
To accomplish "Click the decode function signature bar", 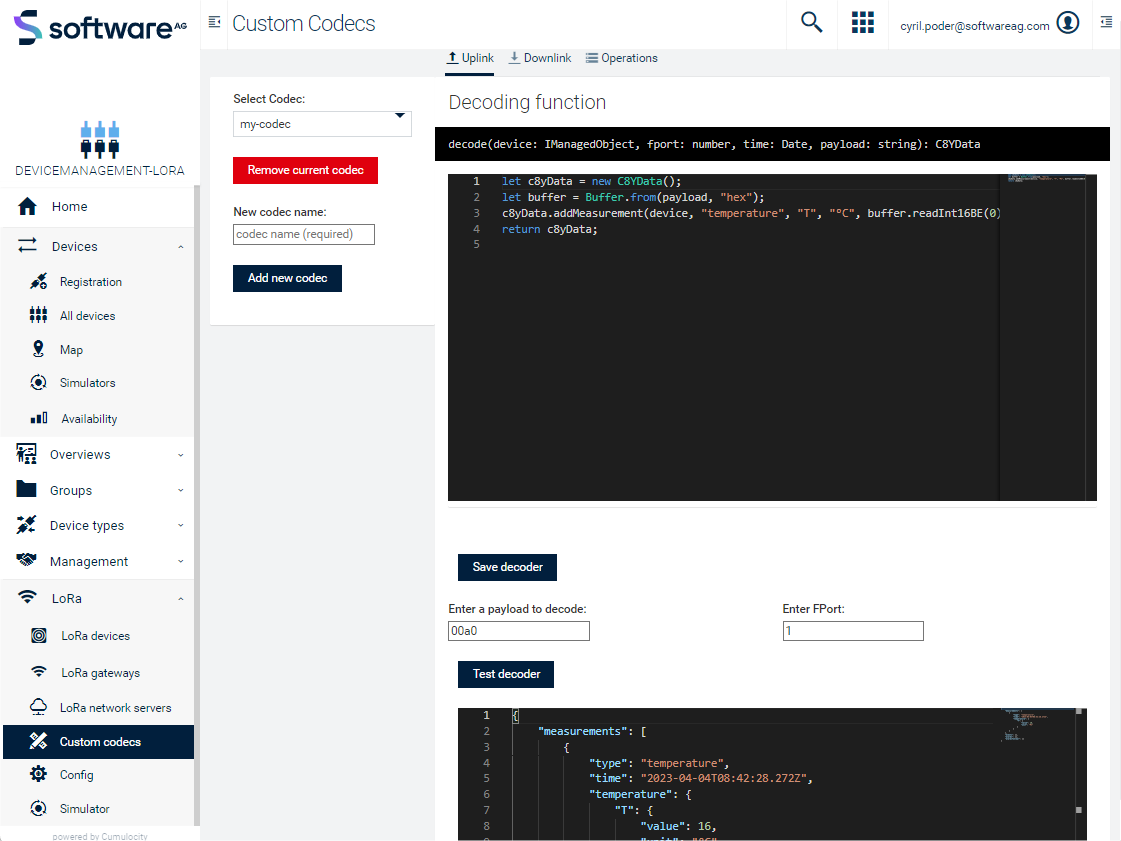I will pos(772,144).
